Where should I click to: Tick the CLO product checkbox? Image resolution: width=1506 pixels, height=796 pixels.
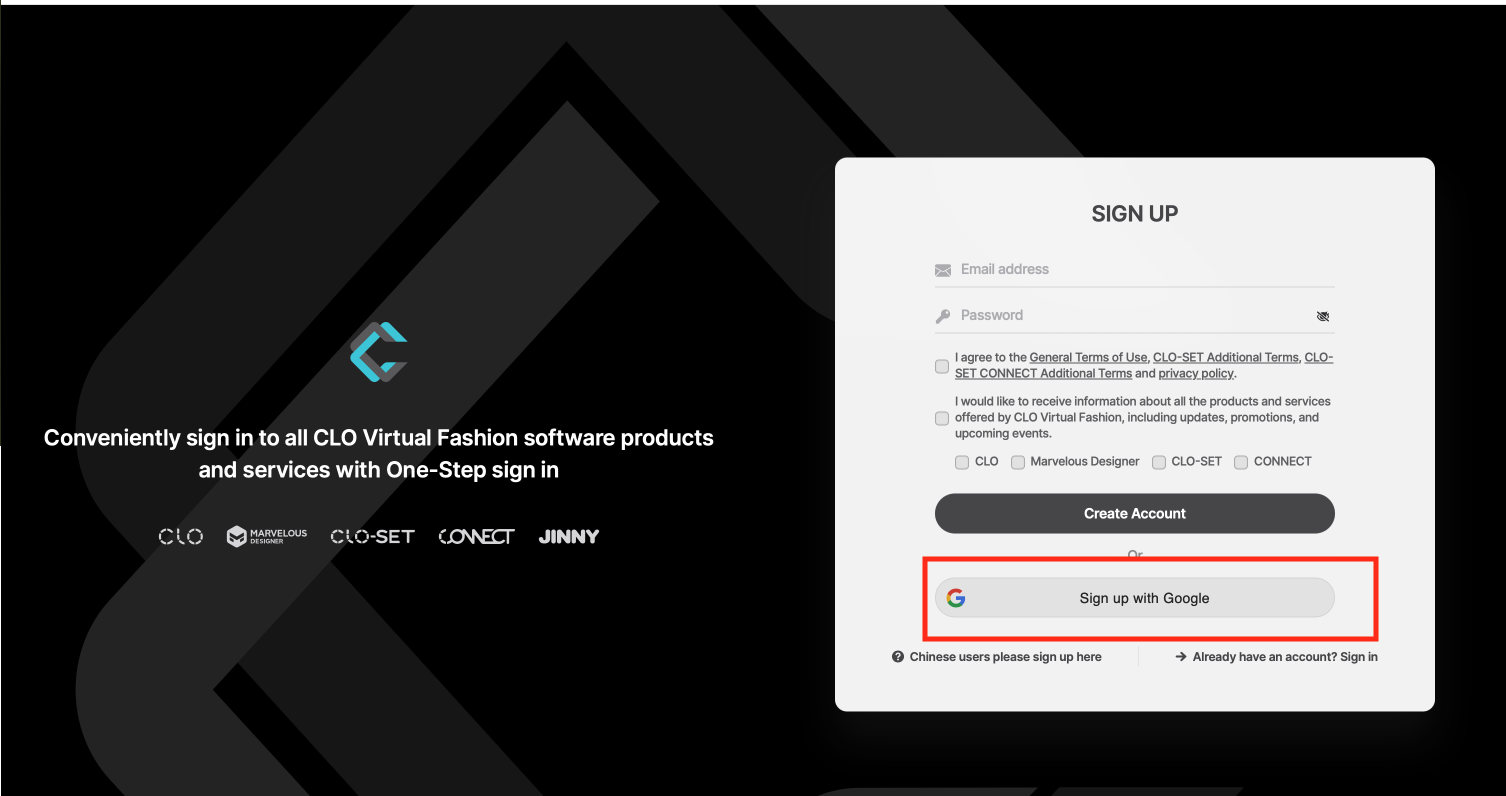[962, 462]
